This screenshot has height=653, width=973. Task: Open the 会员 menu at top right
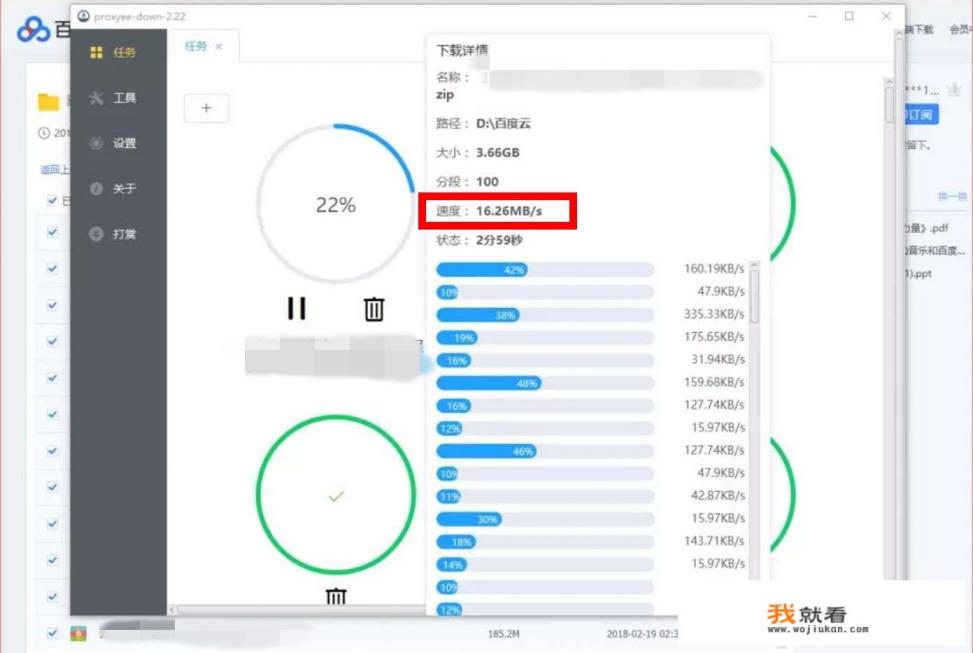958,28
